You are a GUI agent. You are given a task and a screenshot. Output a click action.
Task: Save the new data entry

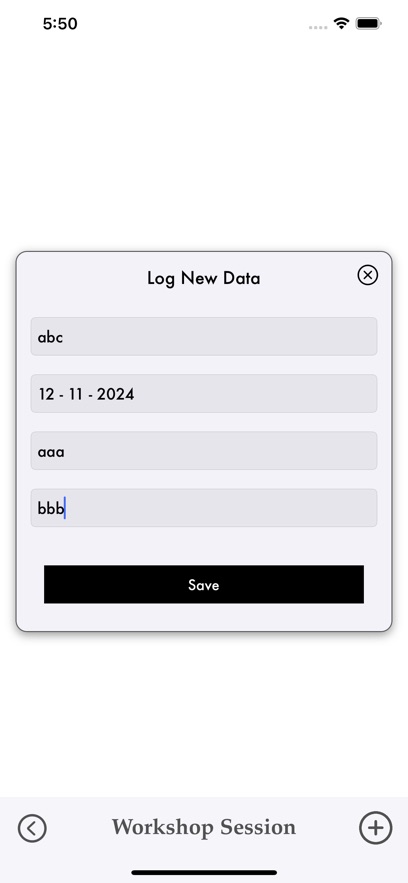204,585
